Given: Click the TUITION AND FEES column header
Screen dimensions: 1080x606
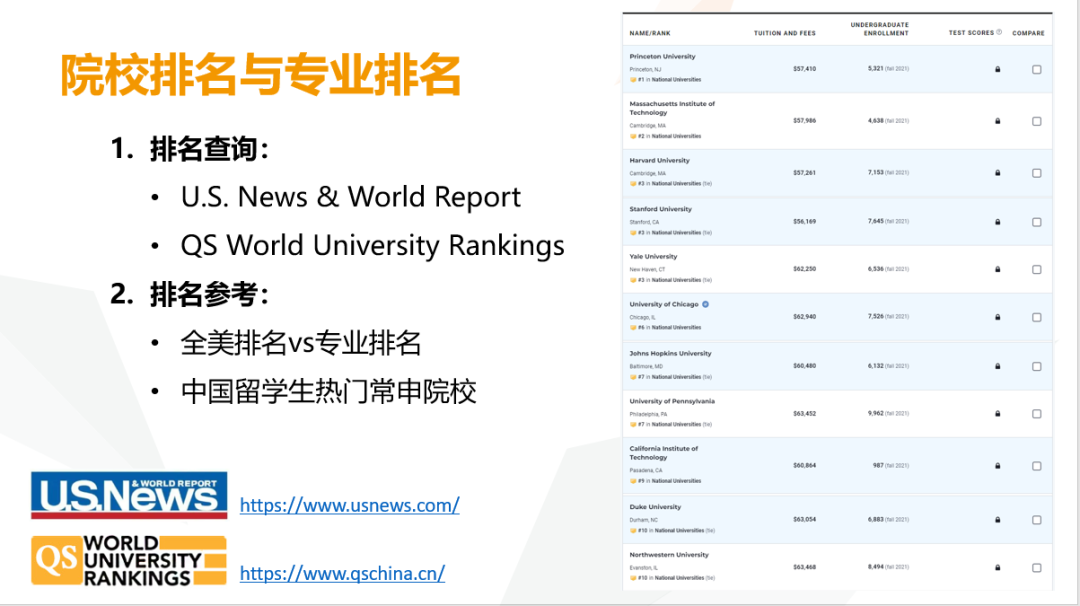Looking at the screenshot, I should [785, 33].
